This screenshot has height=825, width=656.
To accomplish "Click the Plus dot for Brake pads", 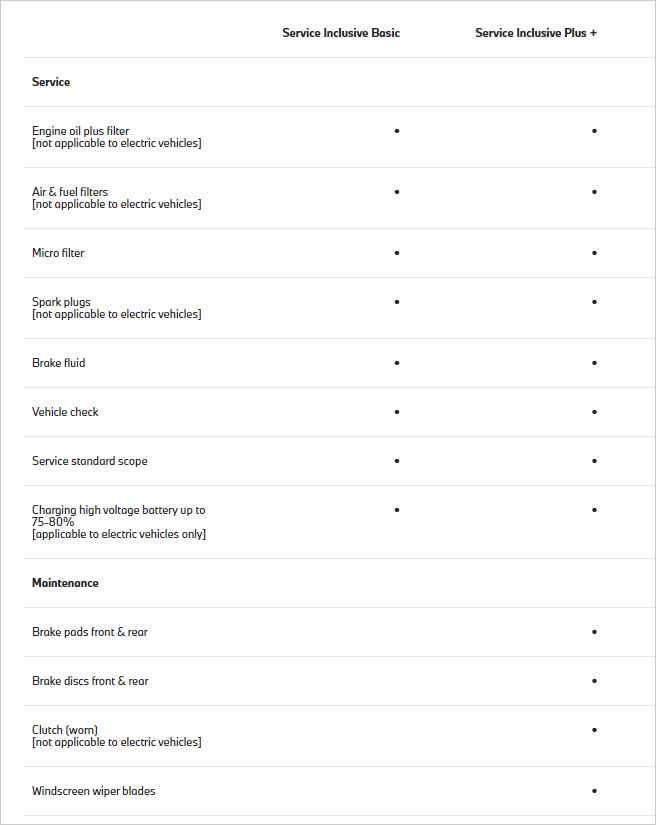I will [594, 632].
